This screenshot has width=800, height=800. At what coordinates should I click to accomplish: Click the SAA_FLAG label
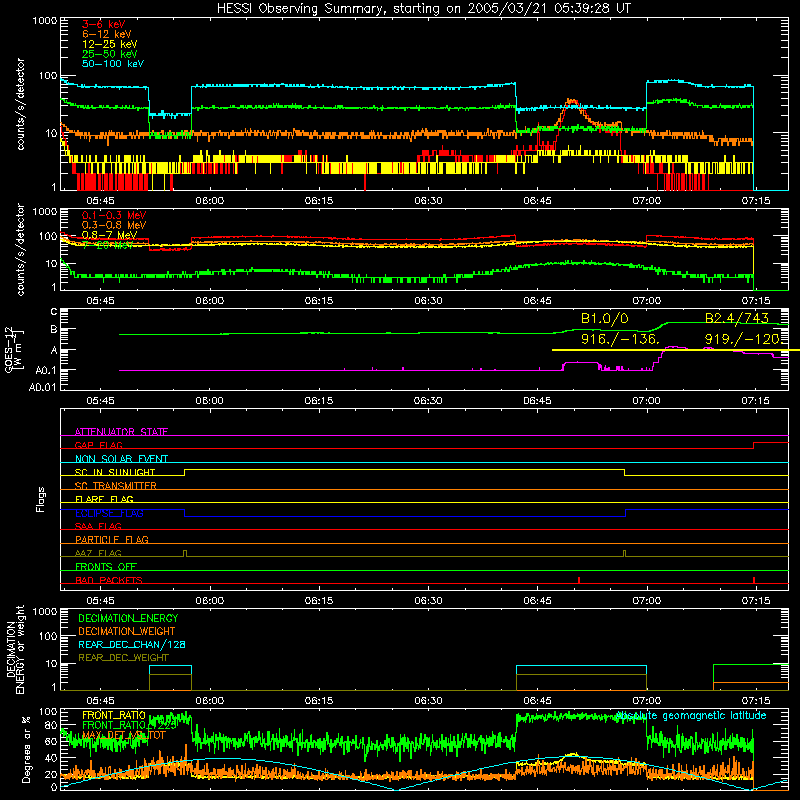[98, 526]
